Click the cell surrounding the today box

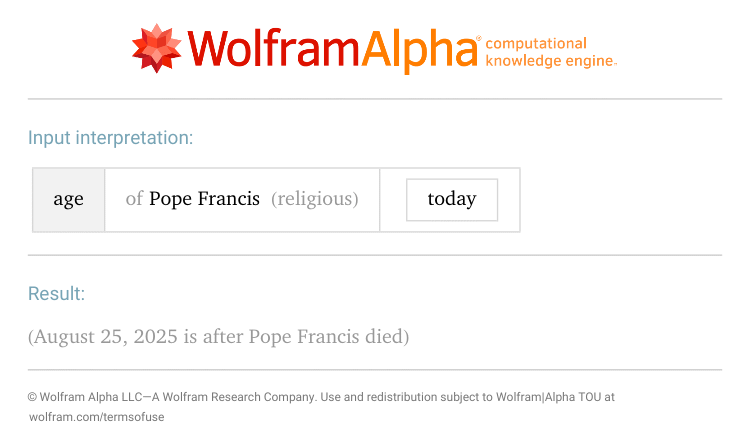pos(450,199)
